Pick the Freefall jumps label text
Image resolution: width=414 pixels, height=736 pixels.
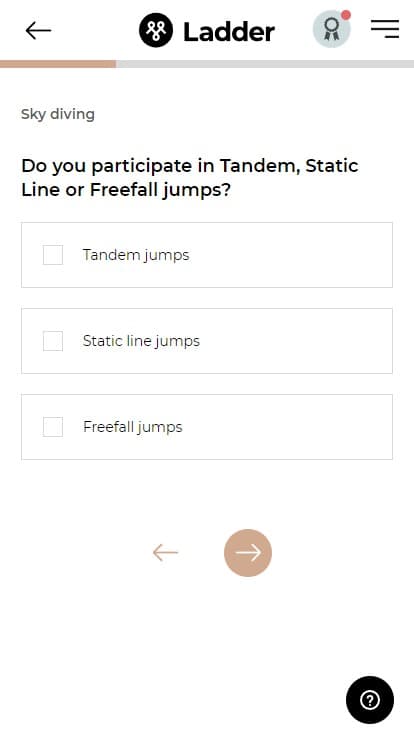133,427
